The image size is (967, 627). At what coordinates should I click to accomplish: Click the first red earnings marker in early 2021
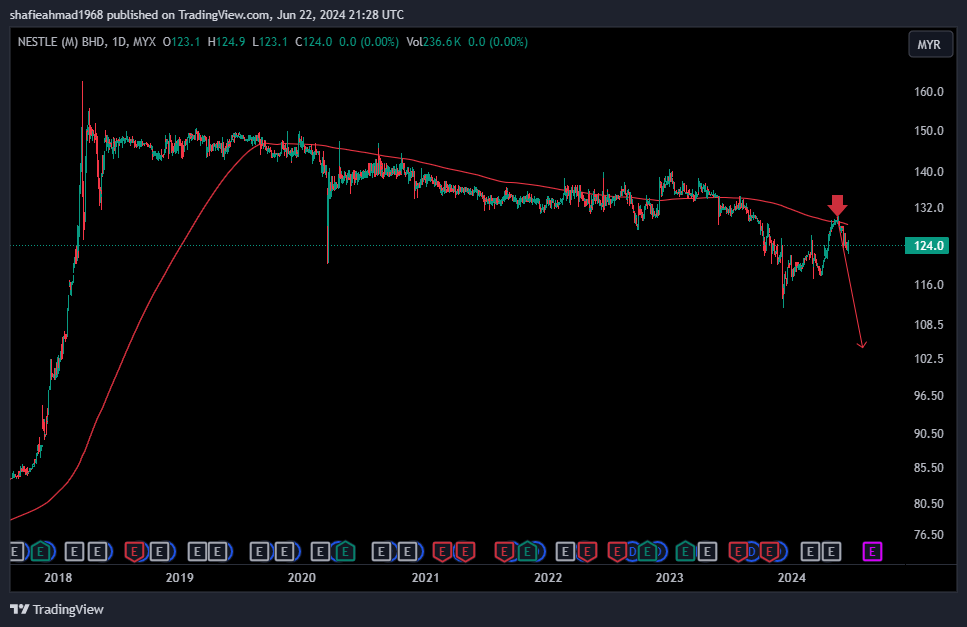442,551
